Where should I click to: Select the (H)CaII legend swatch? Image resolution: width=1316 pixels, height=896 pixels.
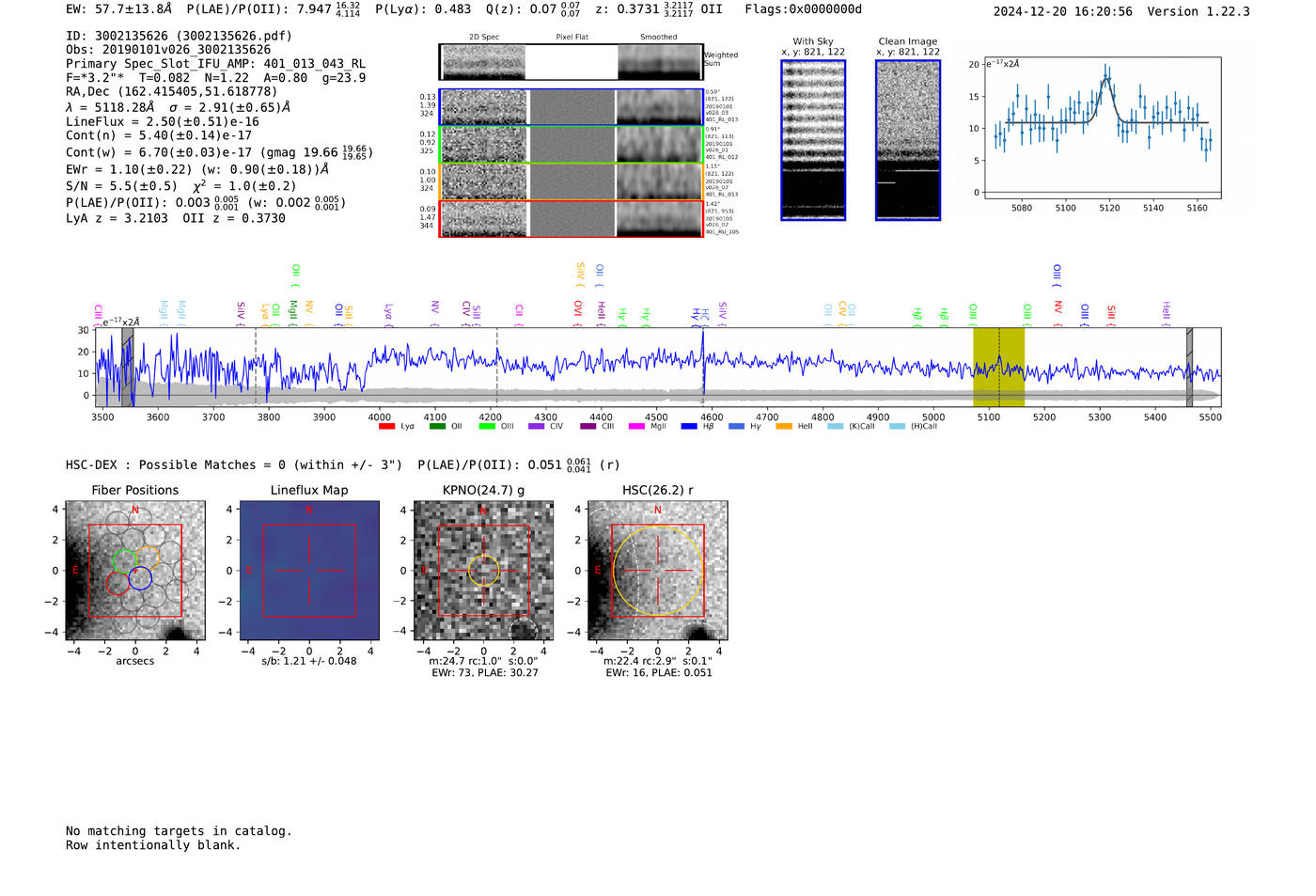click(x=897, y=427)
